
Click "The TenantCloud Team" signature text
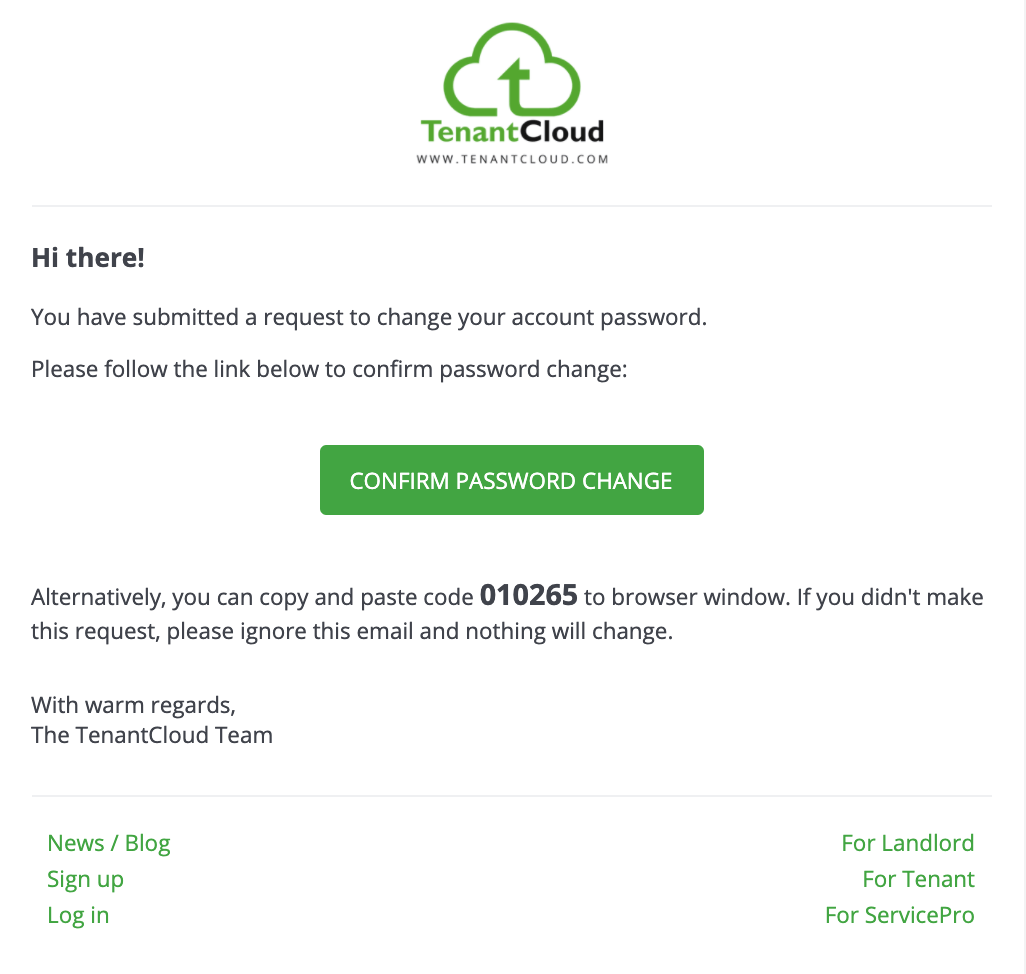click(x=152, y=735)
